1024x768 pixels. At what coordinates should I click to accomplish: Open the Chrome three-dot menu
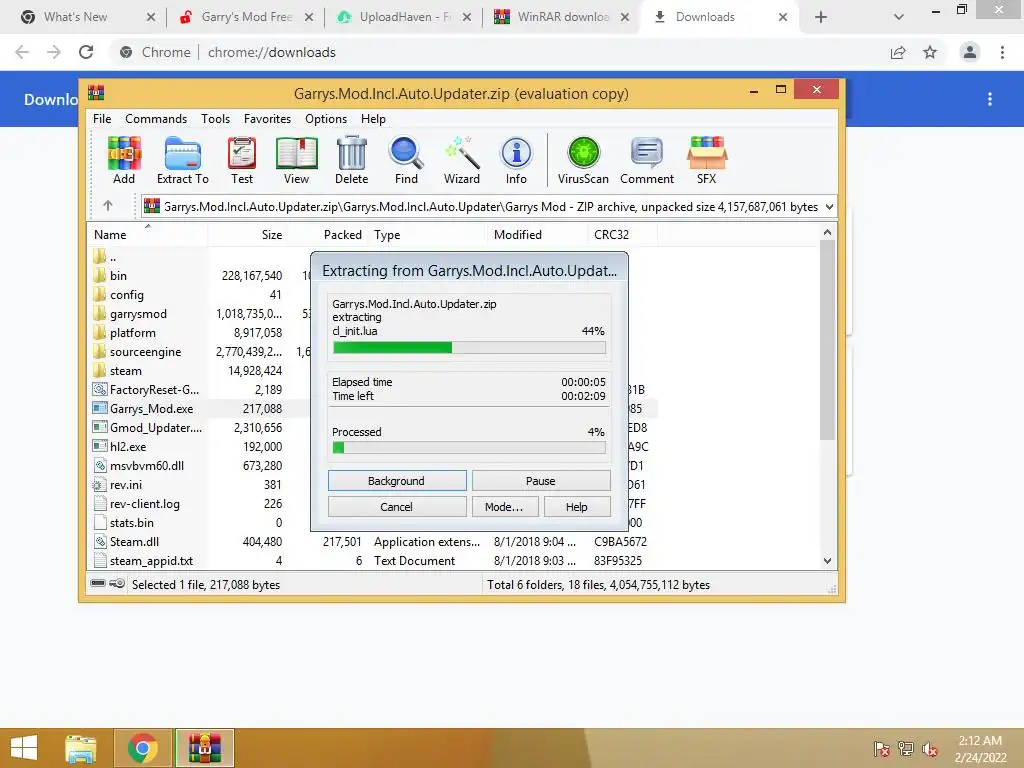(1002, 52)
